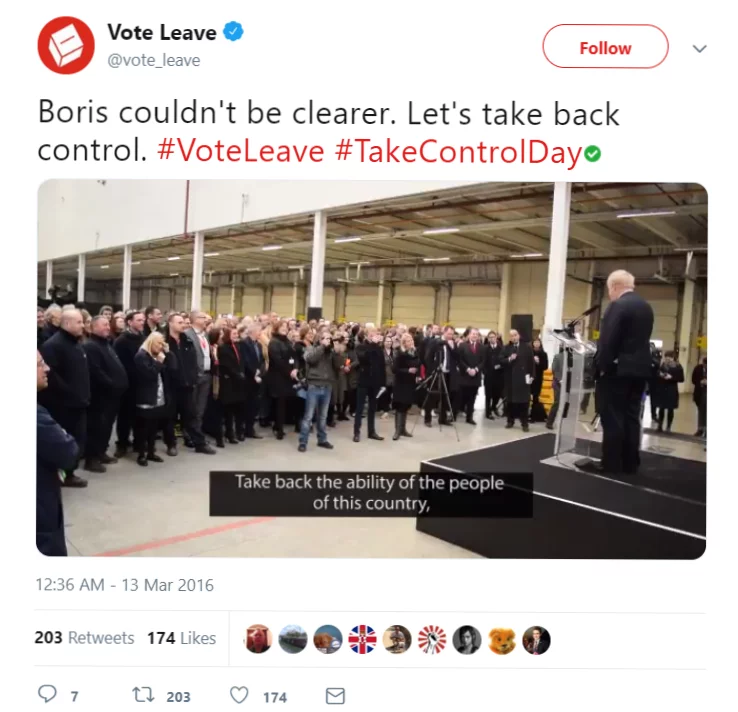
Task: Open the teddy bear avatar liker profile
Action: 502,640
